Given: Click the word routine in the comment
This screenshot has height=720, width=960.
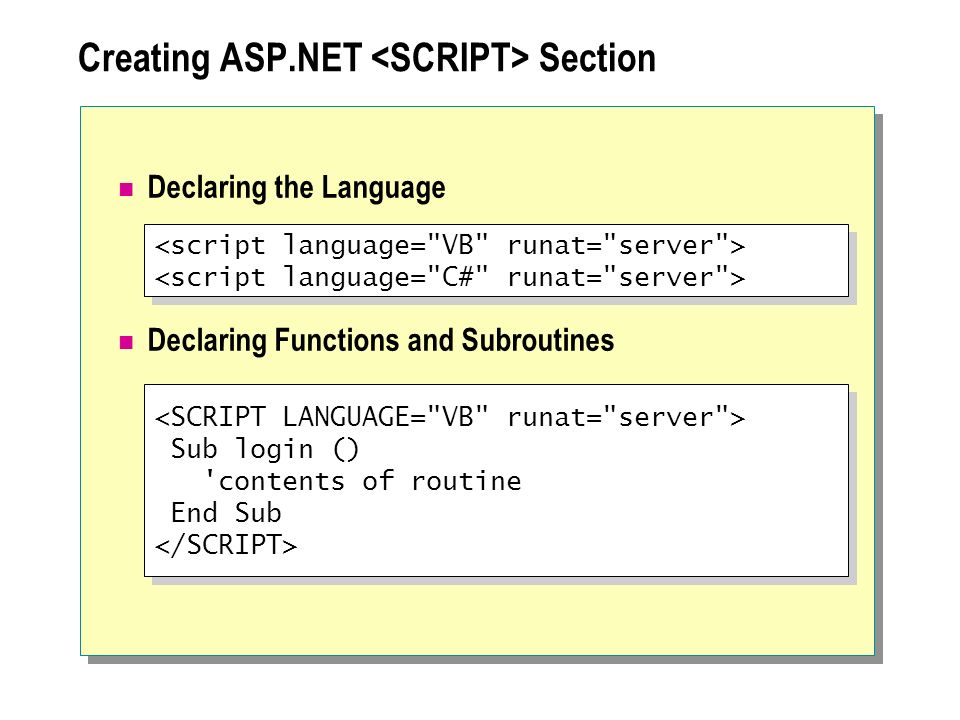Looking at the screenshot, I should [466, 481].
